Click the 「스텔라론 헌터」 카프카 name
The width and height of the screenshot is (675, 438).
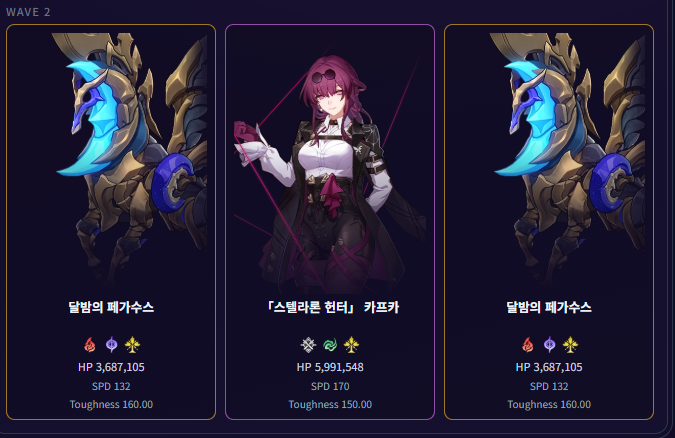click(330, 307)
